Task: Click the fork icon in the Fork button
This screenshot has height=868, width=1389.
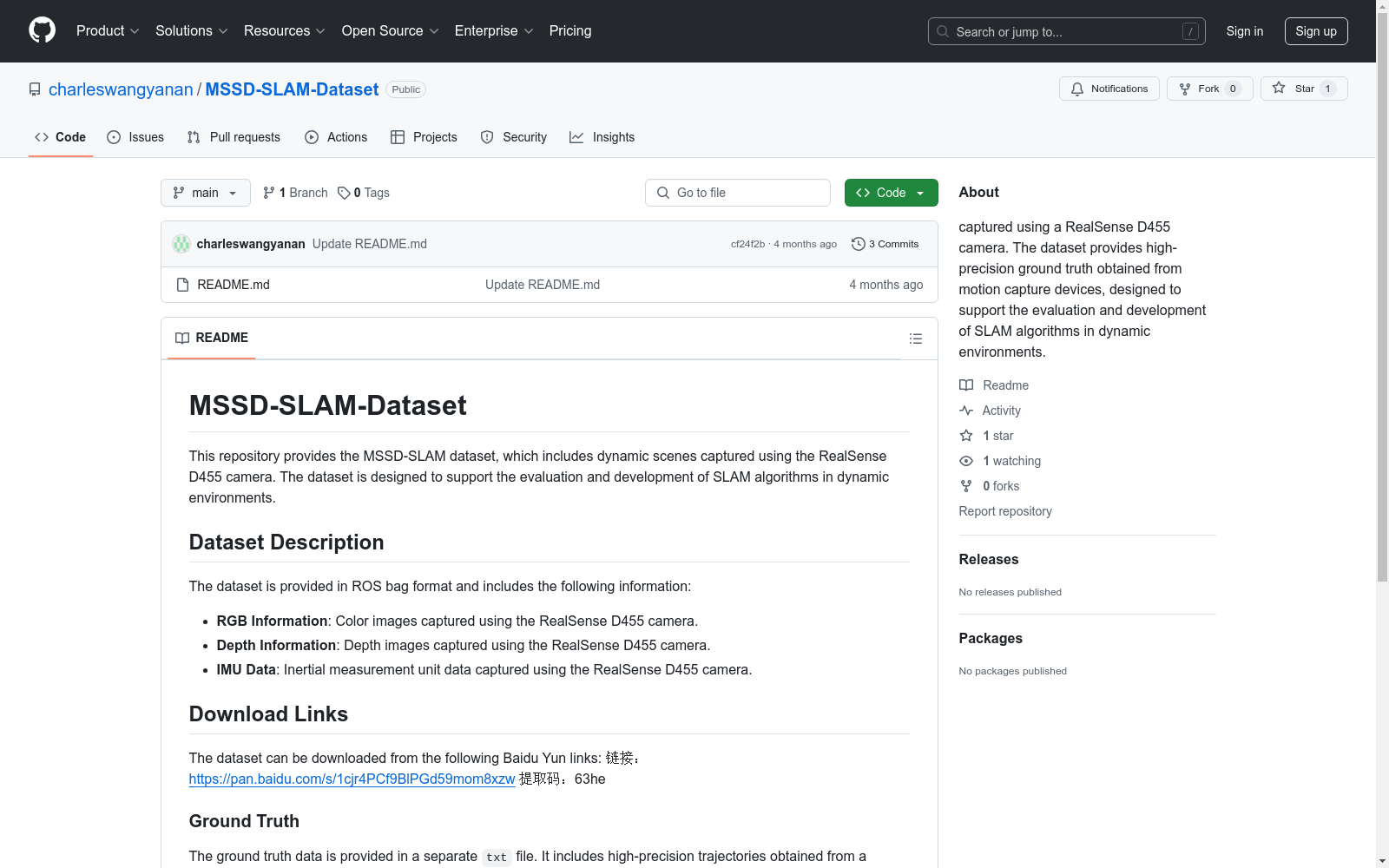Action: [x=1185, y=89]
